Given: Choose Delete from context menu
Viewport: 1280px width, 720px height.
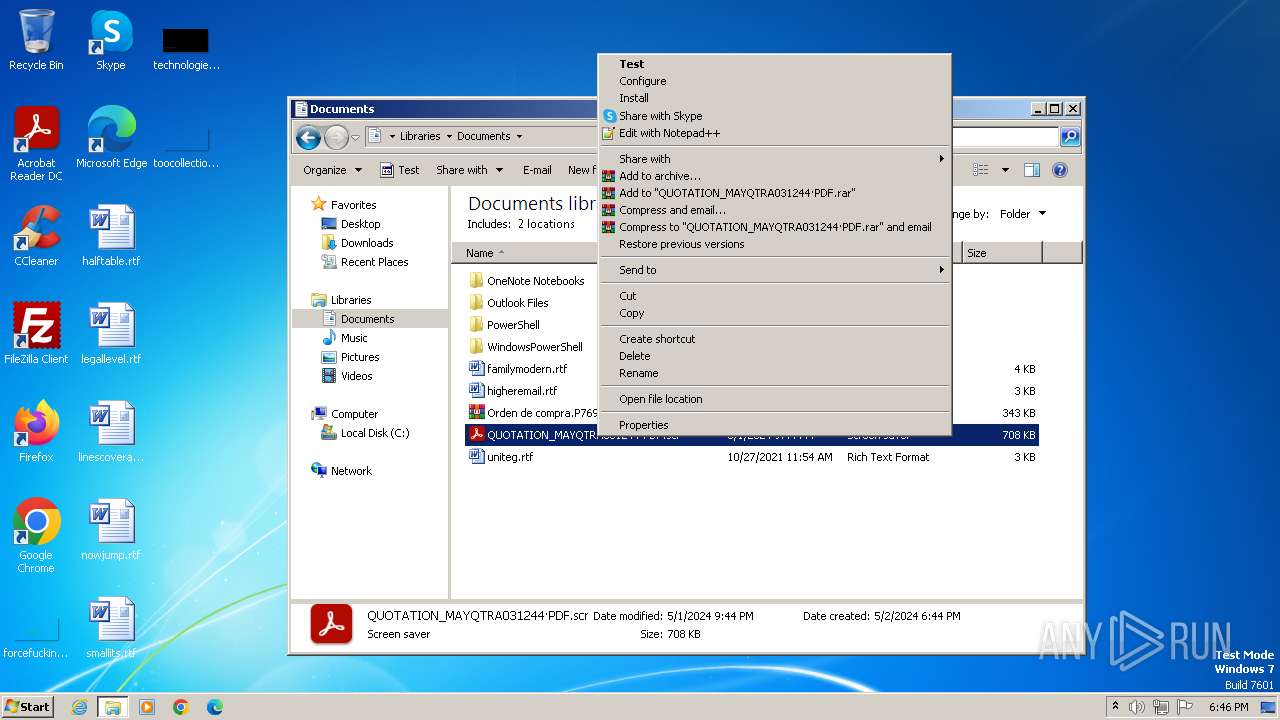Looking at the screenshot, I should click(x=774, y=356).
